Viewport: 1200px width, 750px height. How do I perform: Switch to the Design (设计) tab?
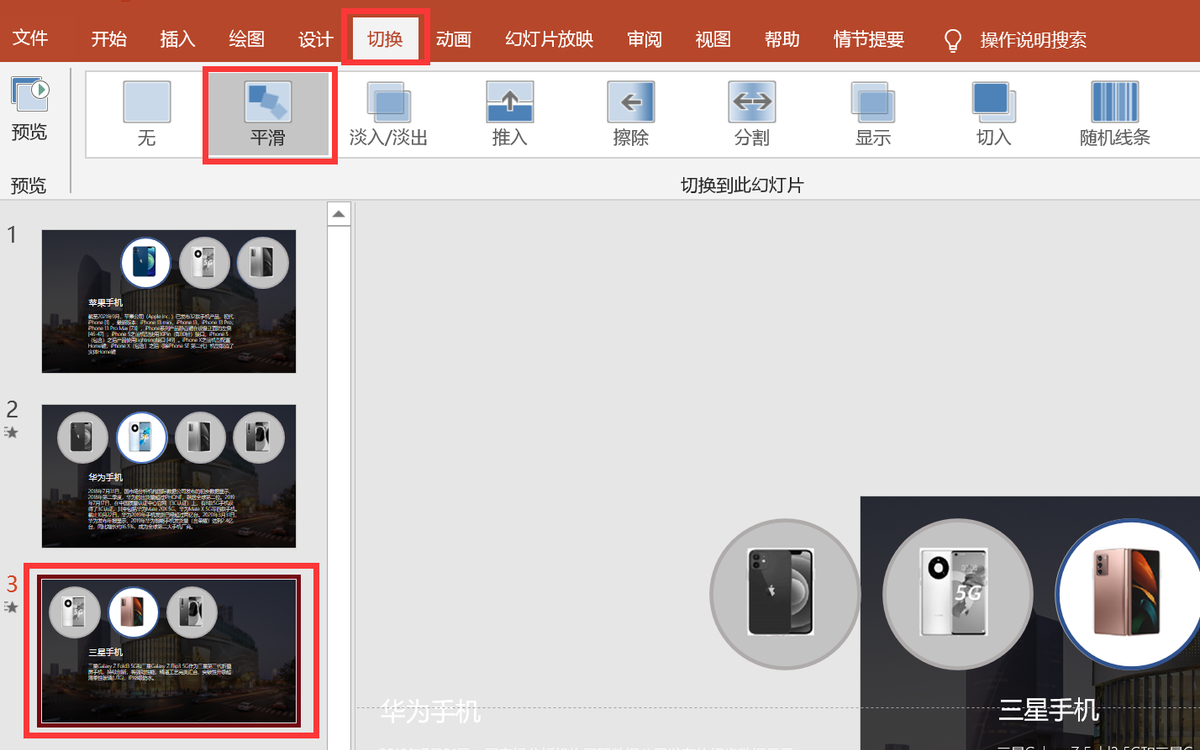[x=316, y=40]
